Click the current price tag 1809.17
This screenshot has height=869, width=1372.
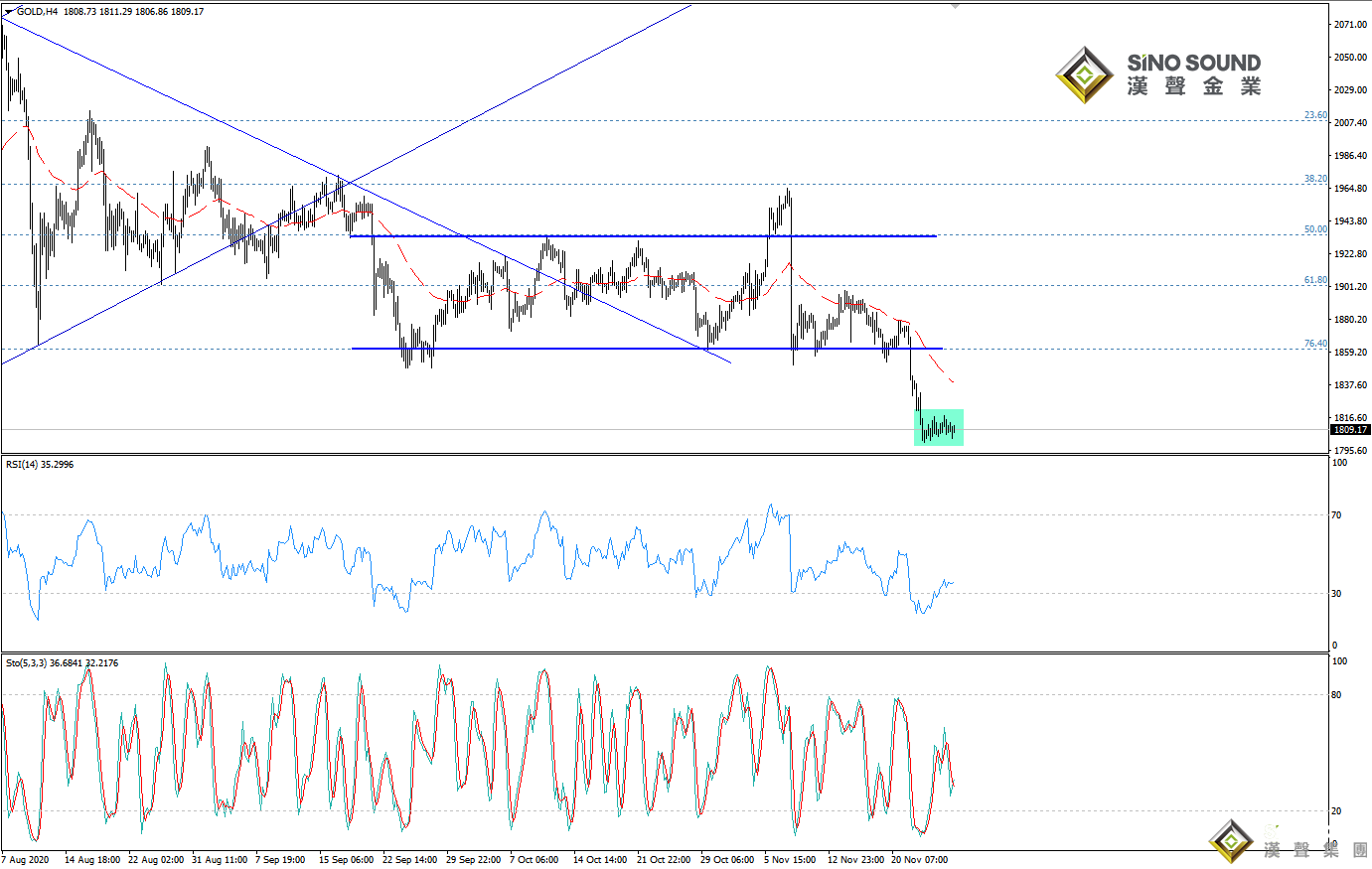[1350, 430]
